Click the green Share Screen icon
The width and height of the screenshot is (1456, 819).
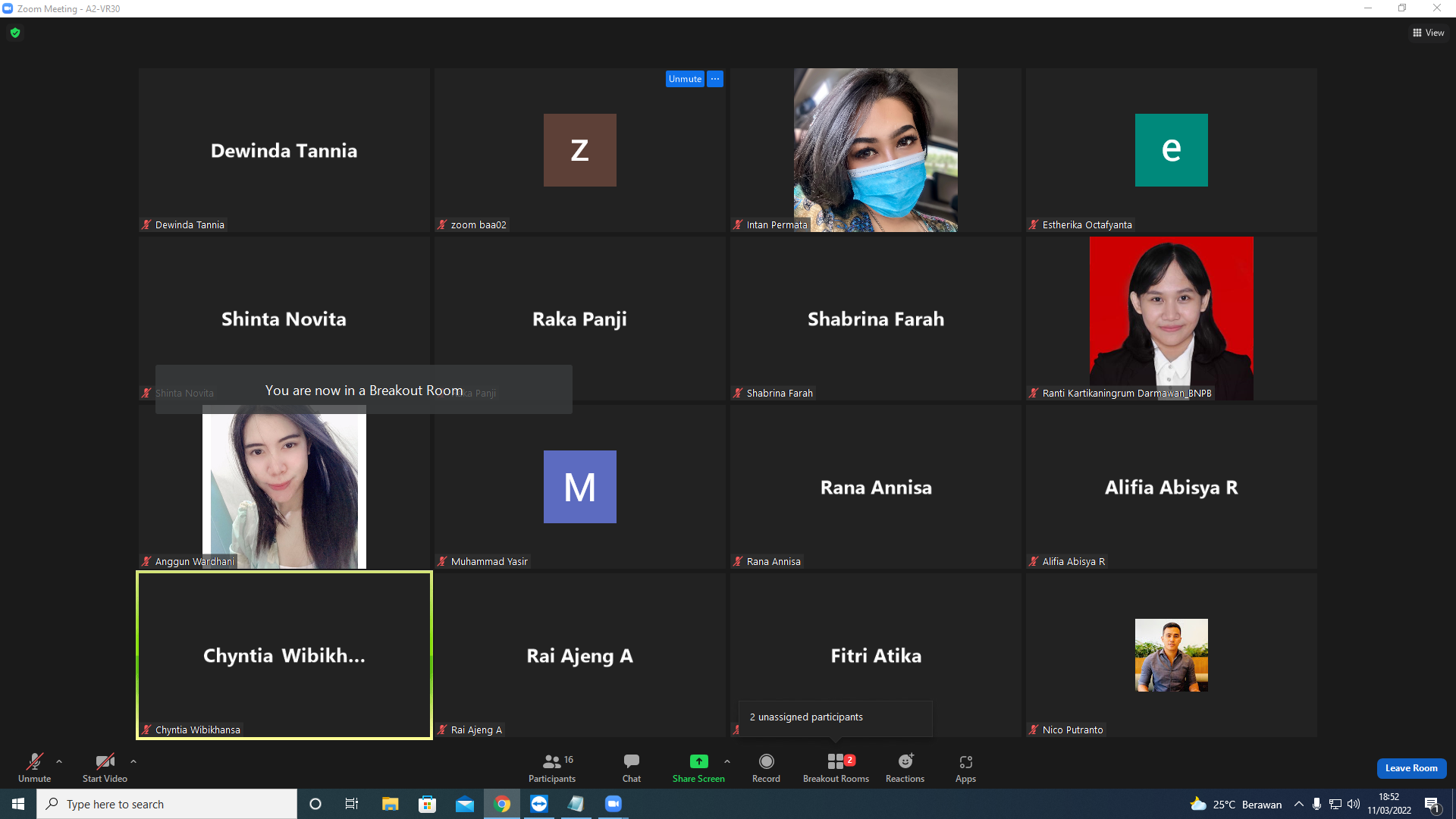698,761
